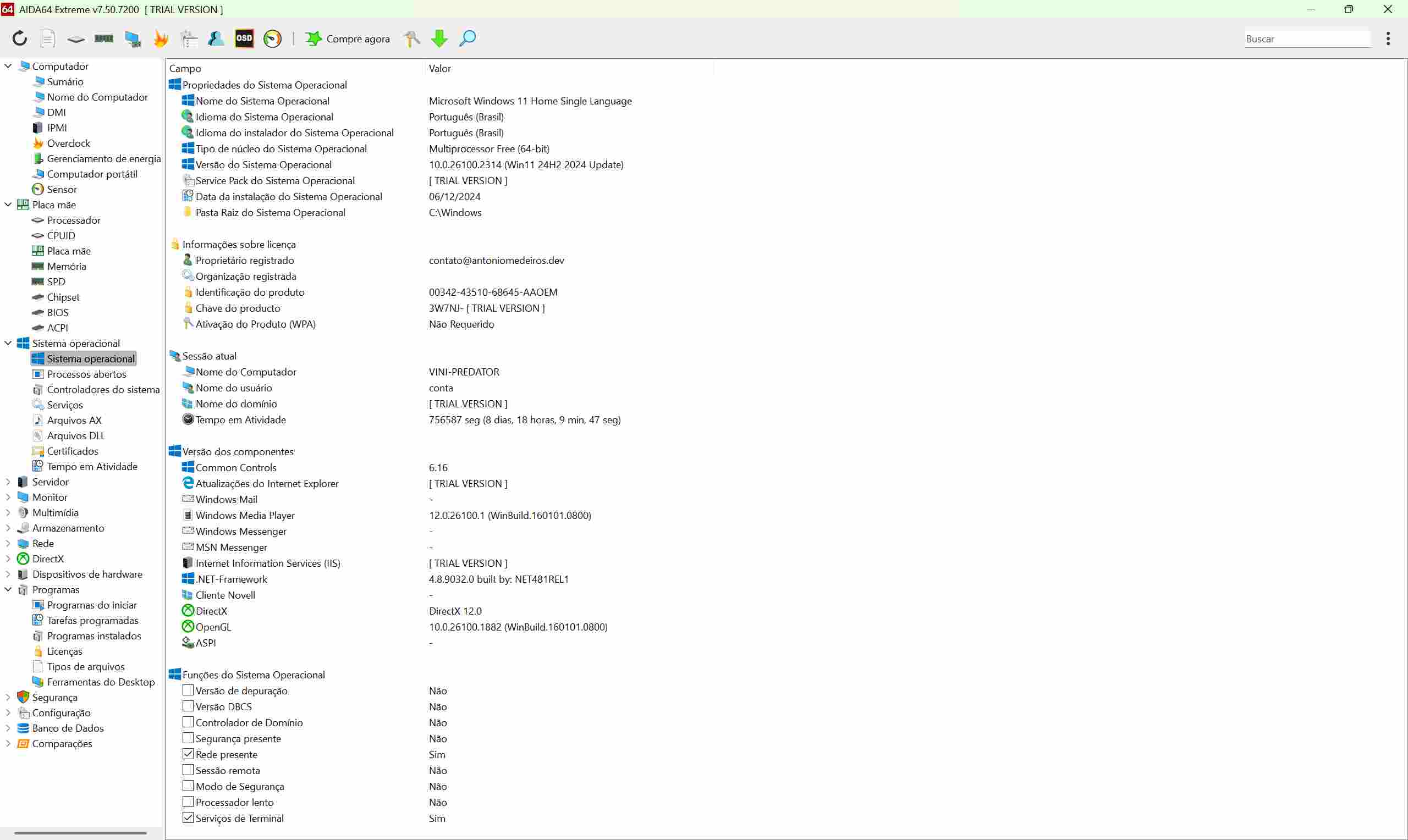Screen dimensions: 1408x840
Task: Expand the Monitor tree node
Action: click(8, 497)
